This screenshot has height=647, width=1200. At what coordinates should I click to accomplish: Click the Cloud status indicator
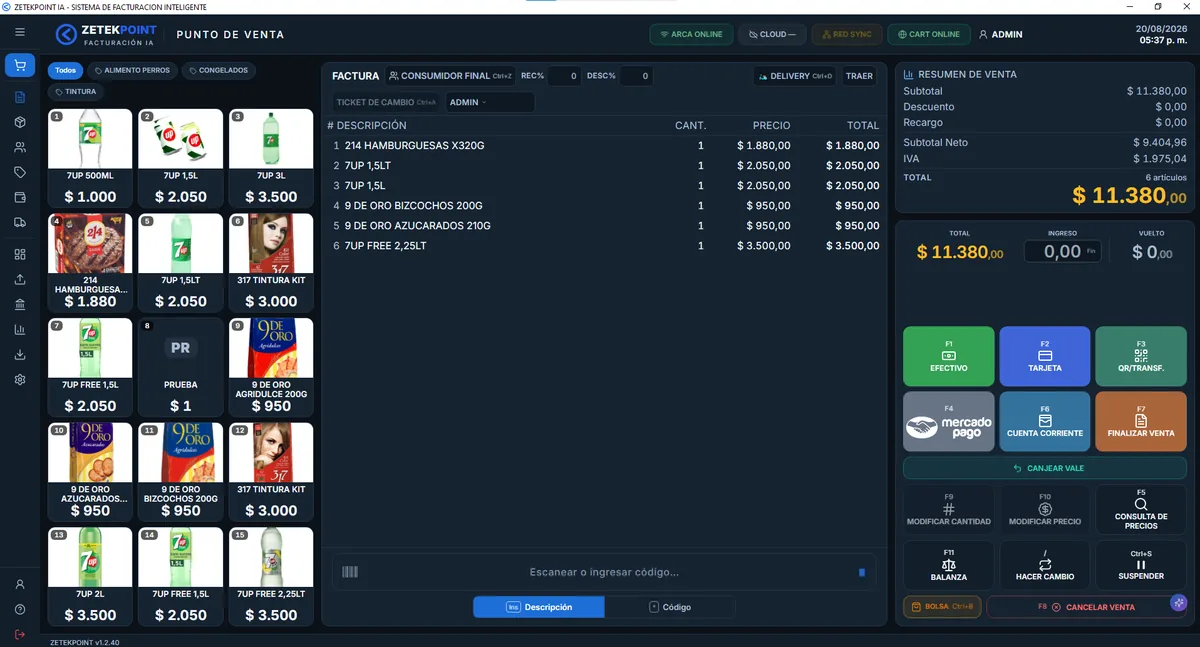point(772,34)
